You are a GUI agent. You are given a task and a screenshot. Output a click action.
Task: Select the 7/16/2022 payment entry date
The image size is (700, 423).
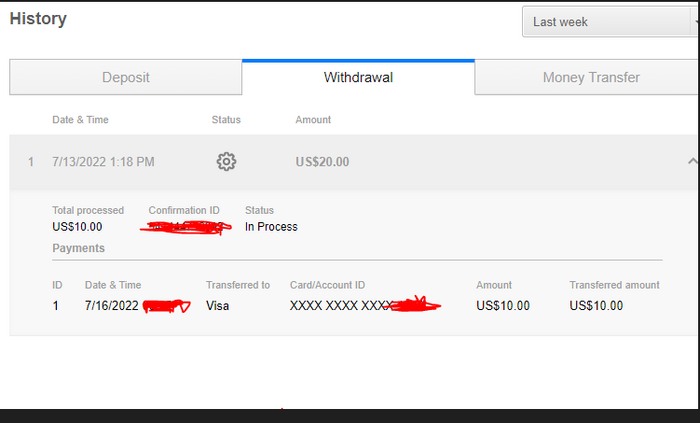point(112,306)
